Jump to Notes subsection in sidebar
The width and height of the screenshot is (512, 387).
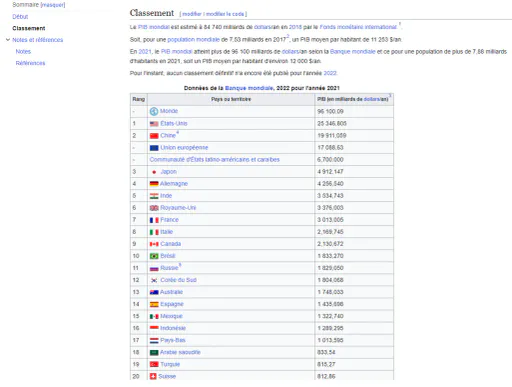tap(23, 51)
